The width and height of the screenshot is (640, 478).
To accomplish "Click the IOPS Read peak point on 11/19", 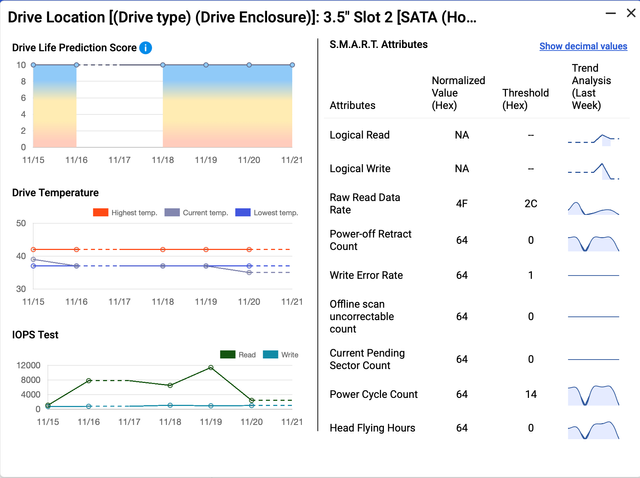I will pyautogui.click(x=211, y=368).
